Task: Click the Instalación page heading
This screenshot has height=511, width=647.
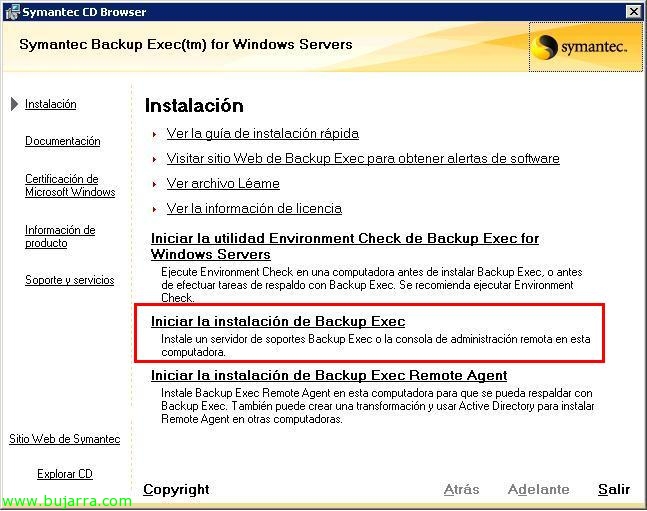Action: pos(194,106)
